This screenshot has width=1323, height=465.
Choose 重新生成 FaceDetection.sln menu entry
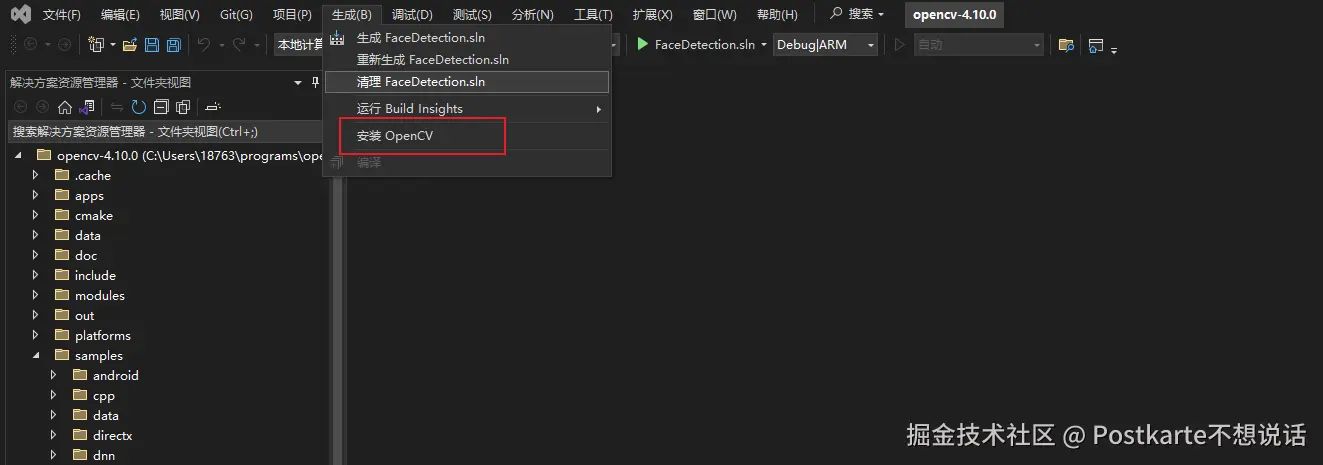466,60
